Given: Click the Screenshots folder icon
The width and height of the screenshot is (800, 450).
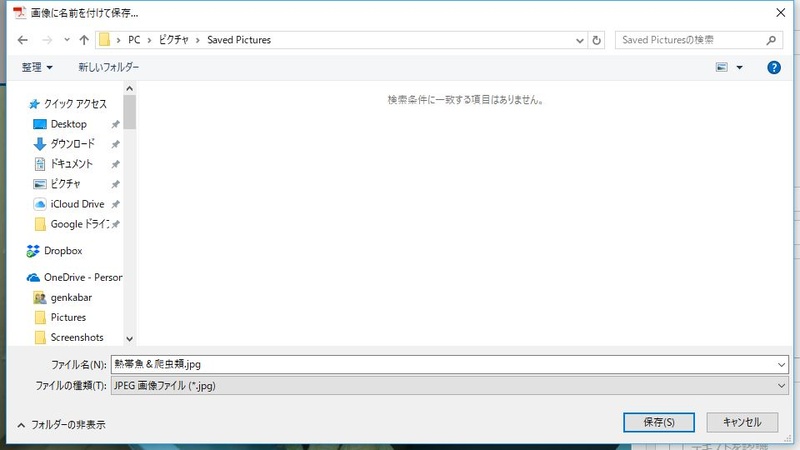Looking at the screenshot, I should click(40, 337).
